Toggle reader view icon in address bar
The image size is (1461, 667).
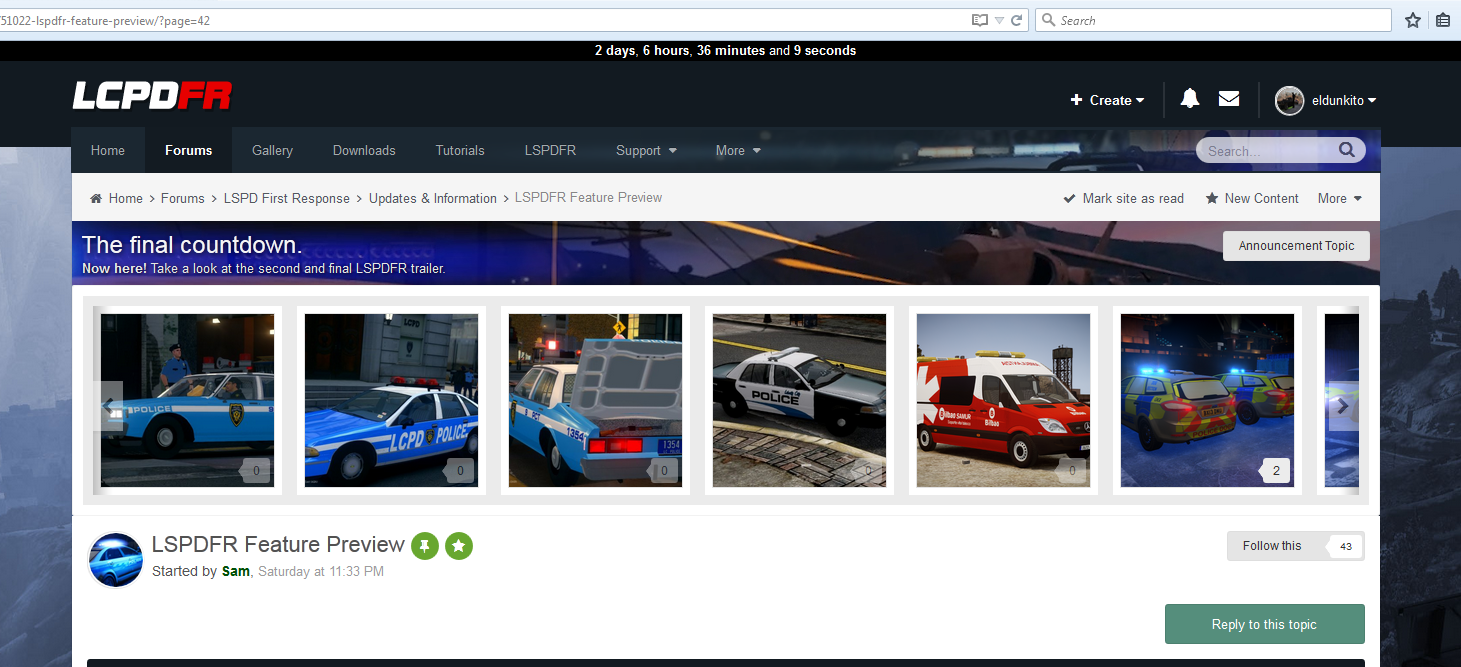coord(980,20)
